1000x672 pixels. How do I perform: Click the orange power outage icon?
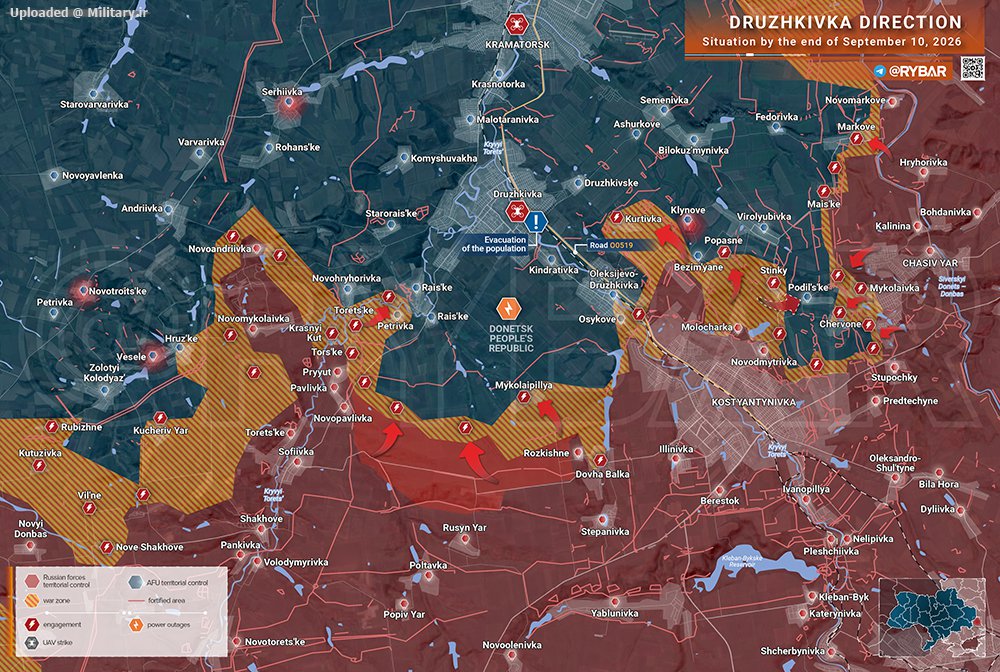[508, 309]
